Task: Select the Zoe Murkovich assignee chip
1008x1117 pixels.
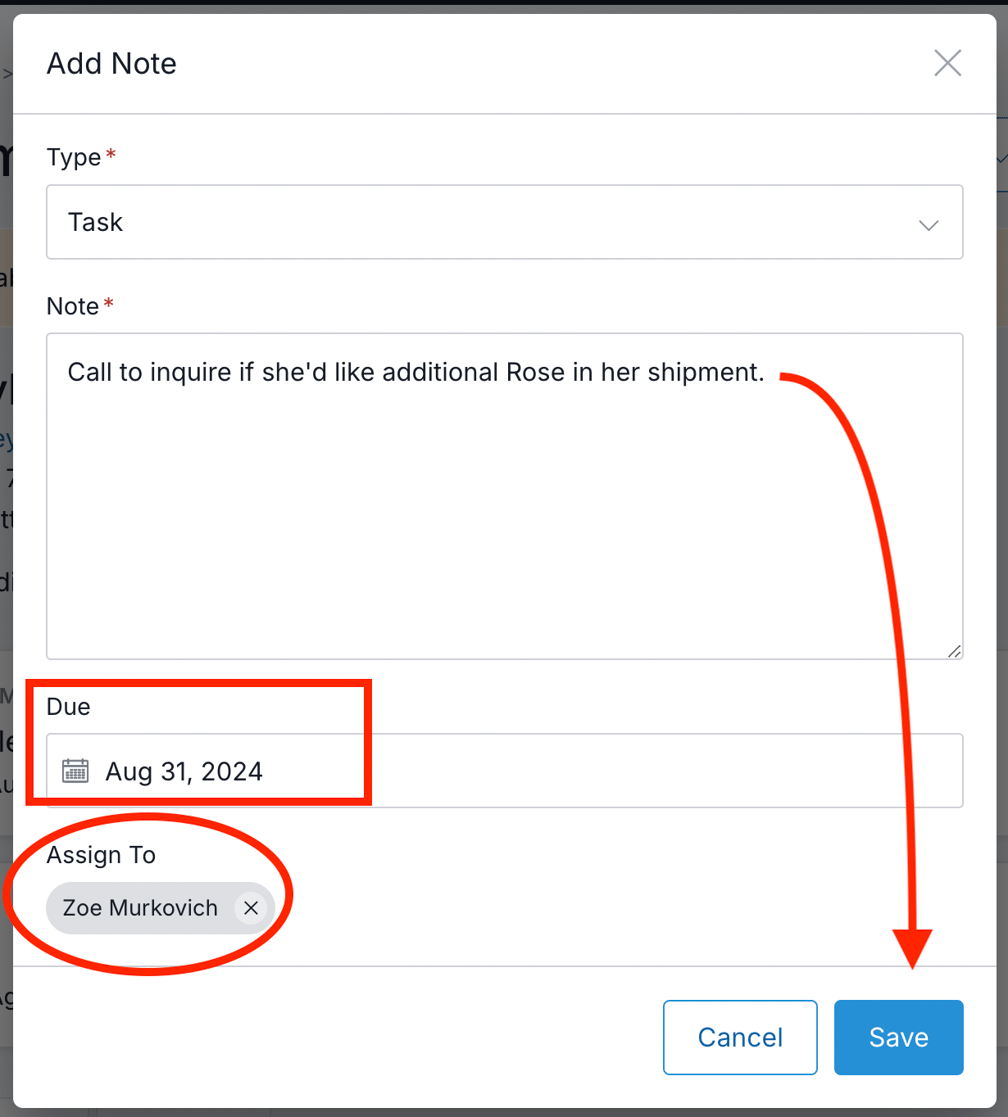Action: [x=140, y=908]
